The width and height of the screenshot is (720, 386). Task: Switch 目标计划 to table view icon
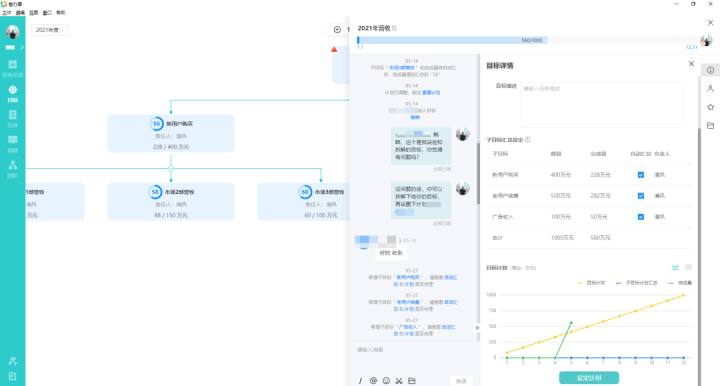pos(688,267)
